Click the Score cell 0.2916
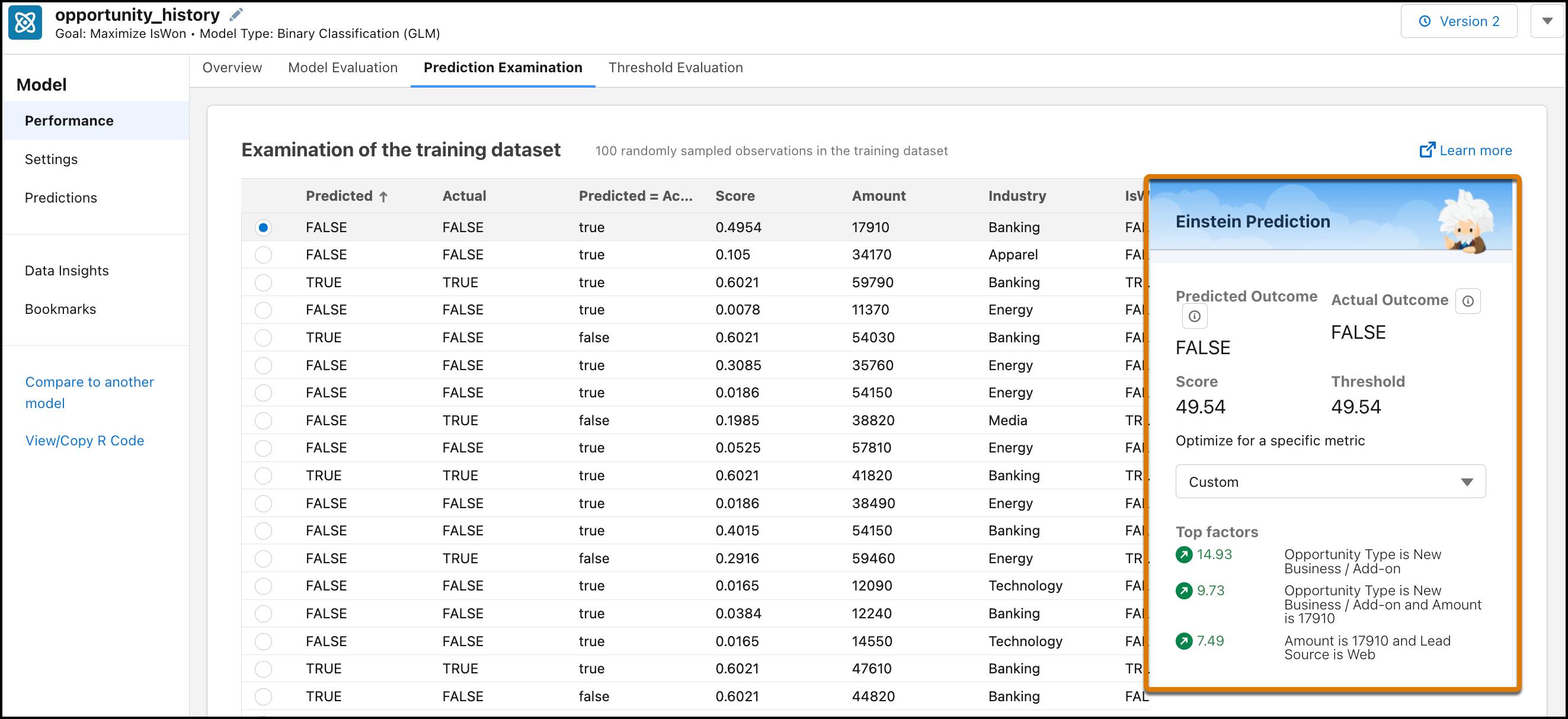 pyautogui.click(x=737, y=558)
